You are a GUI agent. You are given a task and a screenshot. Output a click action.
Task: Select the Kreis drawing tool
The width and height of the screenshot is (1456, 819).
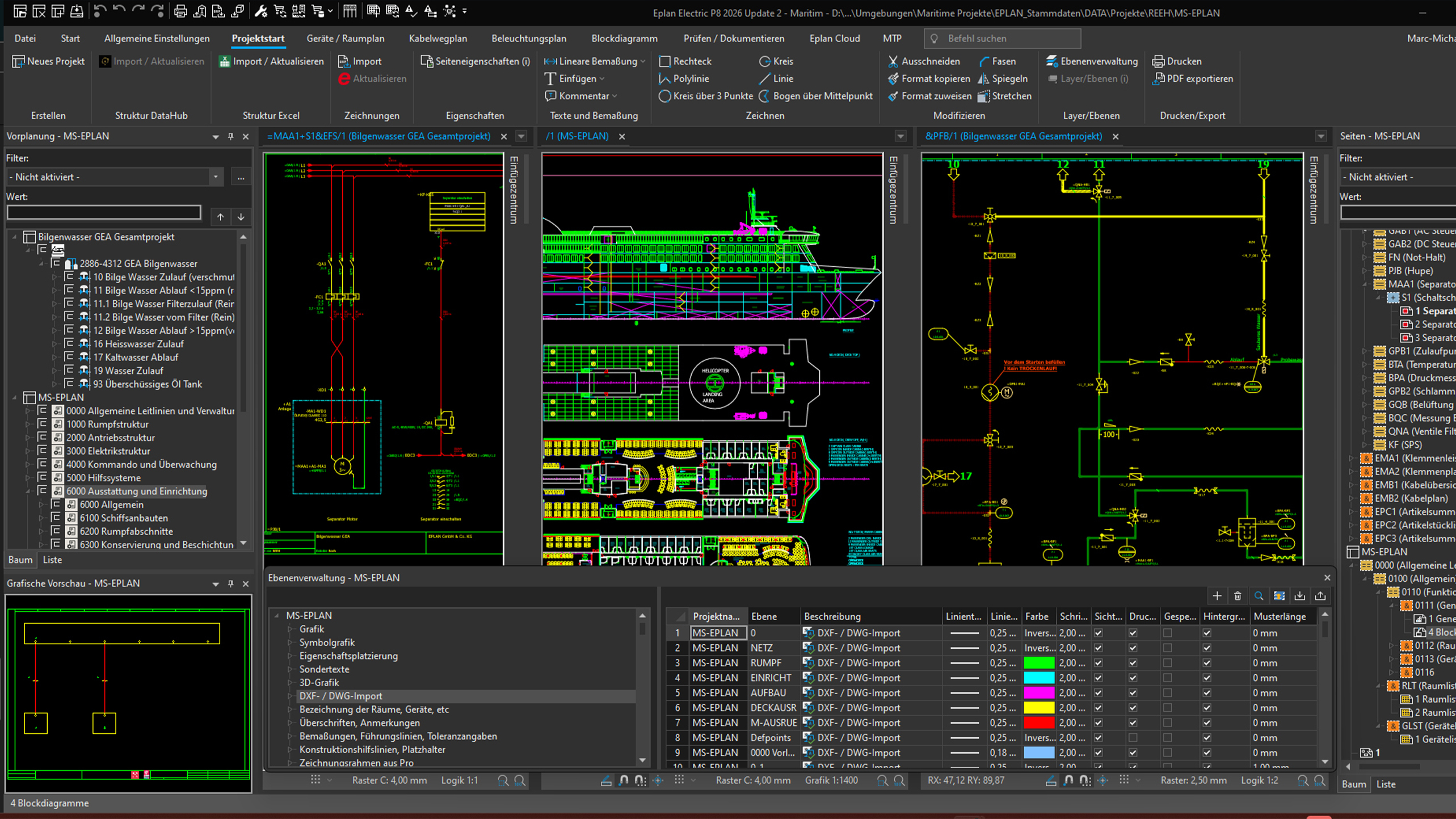coord(776,61)
